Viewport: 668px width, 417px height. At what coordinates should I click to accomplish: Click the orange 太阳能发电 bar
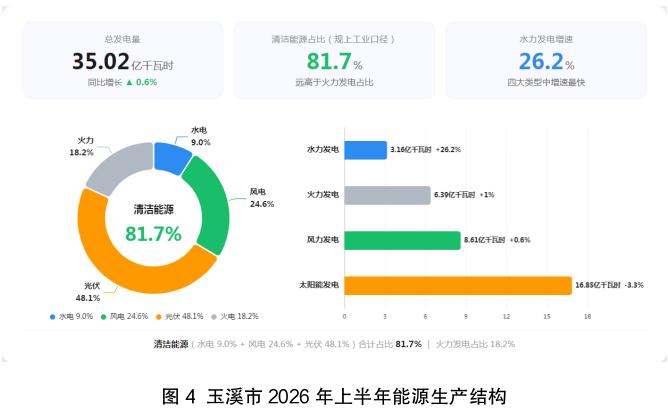[458, 285]
